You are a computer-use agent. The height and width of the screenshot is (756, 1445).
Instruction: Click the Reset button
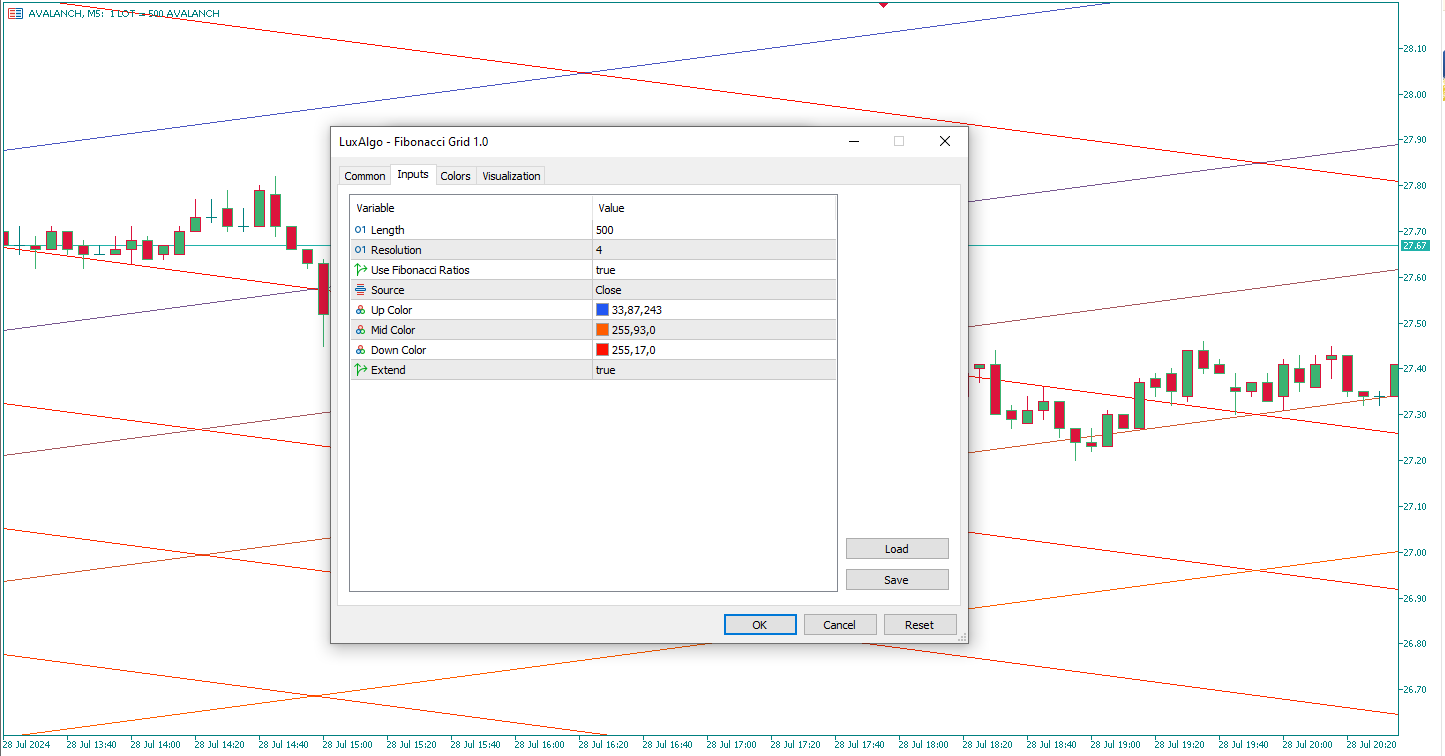coord(919,625)
